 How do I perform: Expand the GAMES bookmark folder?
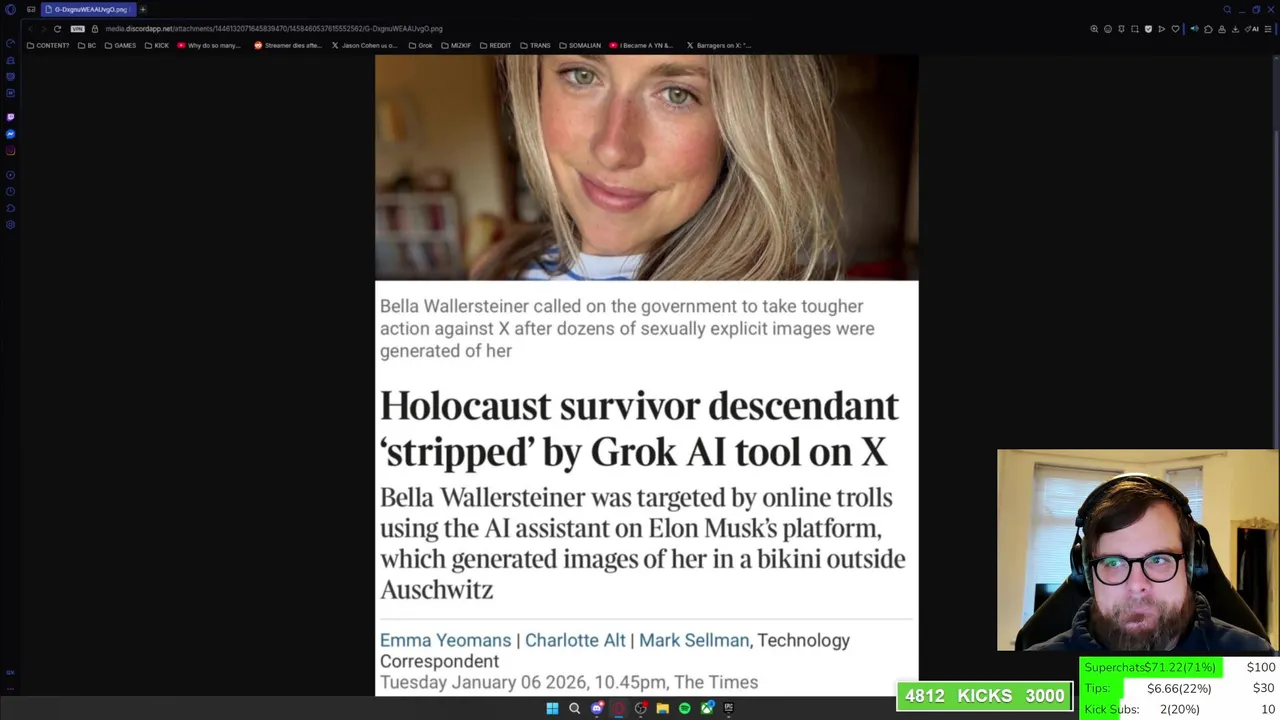120,45
